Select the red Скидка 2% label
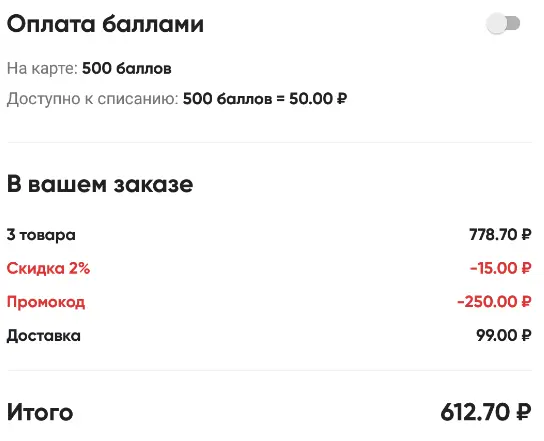The image size is (544, 441). (48, 268)
